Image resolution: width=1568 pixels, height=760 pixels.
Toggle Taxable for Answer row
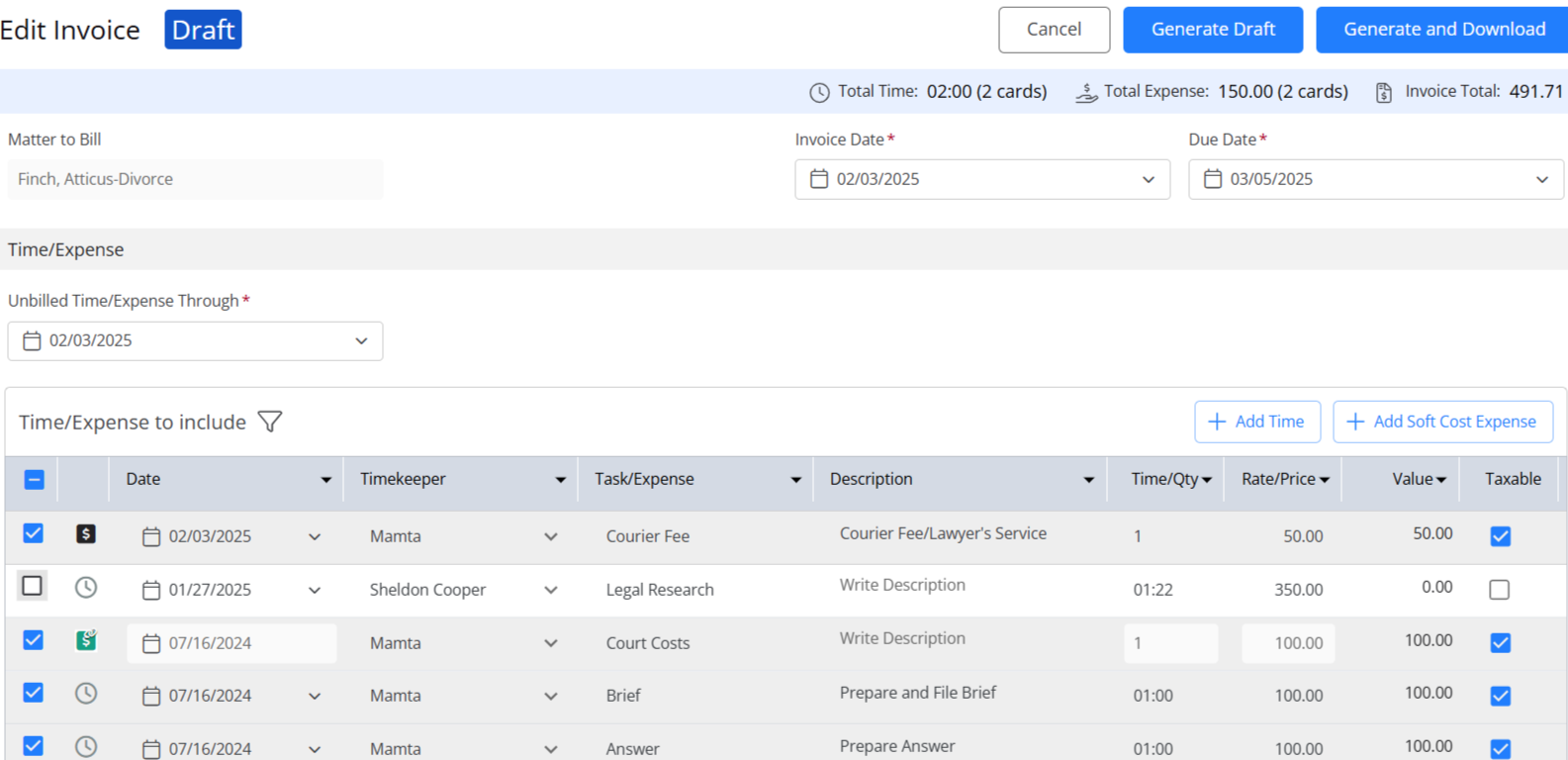tap(1500, 749)
